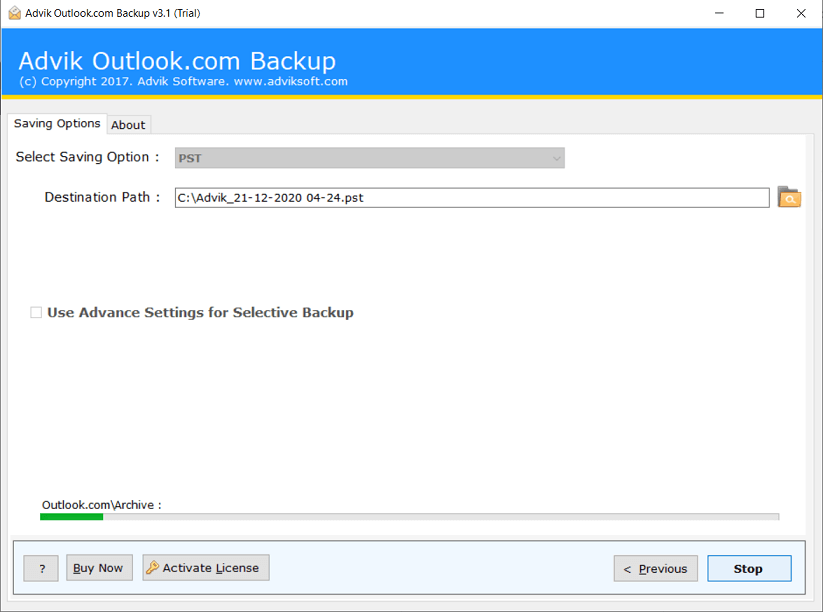The width and height of the screenshot is (823, 612).
Task: Click the Destination Path input field
Action: tap(472, 198)
